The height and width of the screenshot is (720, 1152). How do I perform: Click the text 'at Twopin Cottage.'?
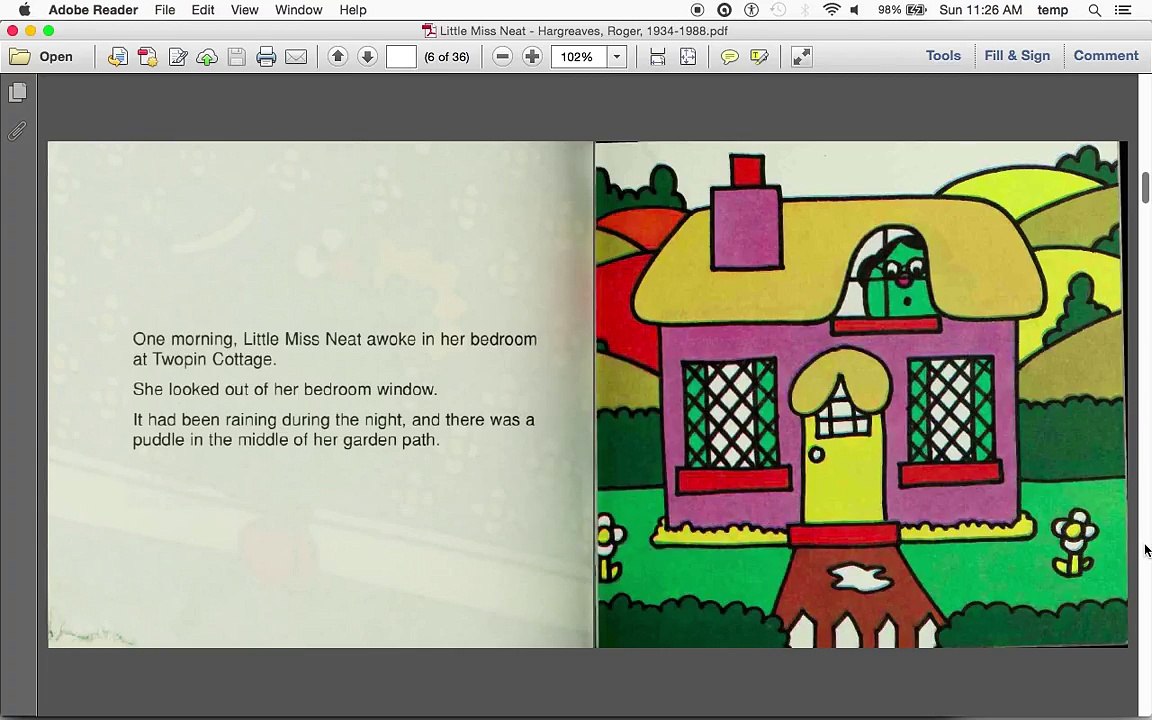[204, 359]
